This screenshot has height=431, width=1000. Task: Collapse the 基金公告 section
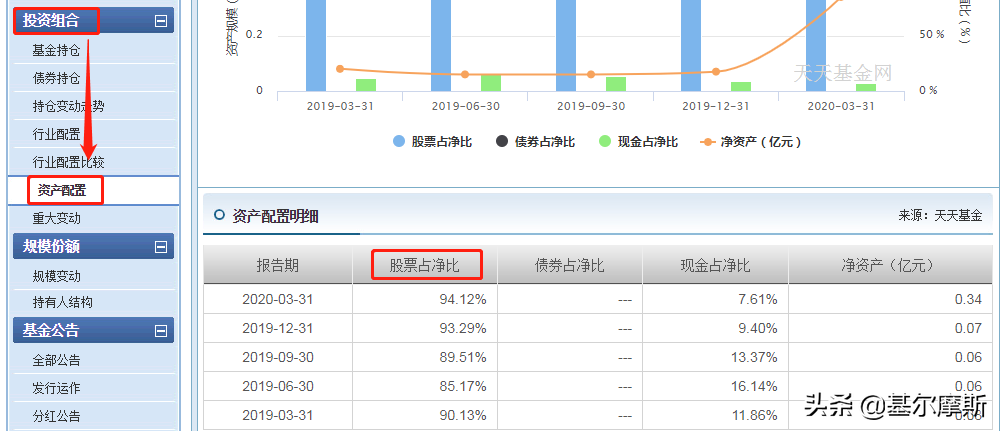pos(161,330)
